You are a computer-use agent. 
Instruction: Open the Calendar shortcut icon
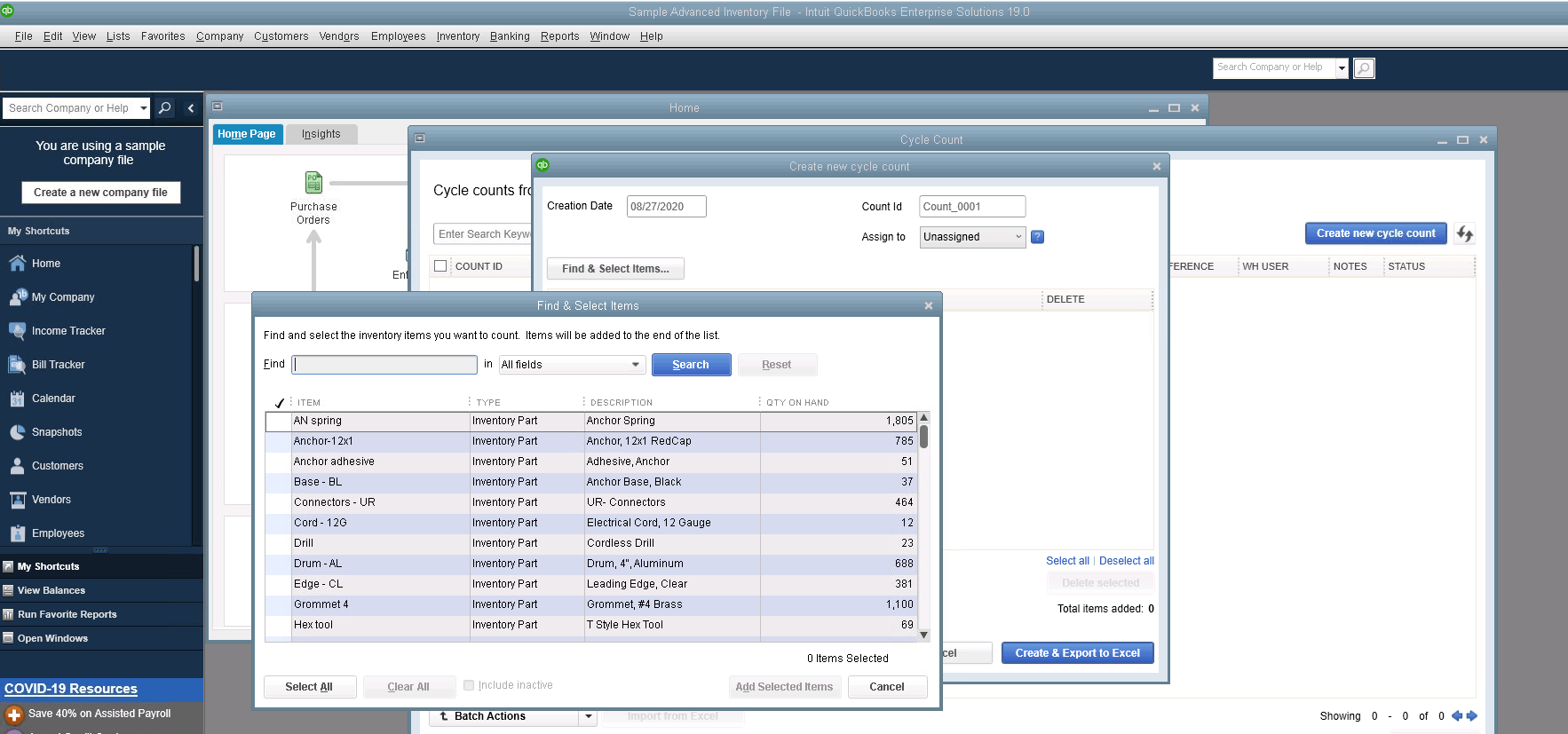(x=17, y=399)
